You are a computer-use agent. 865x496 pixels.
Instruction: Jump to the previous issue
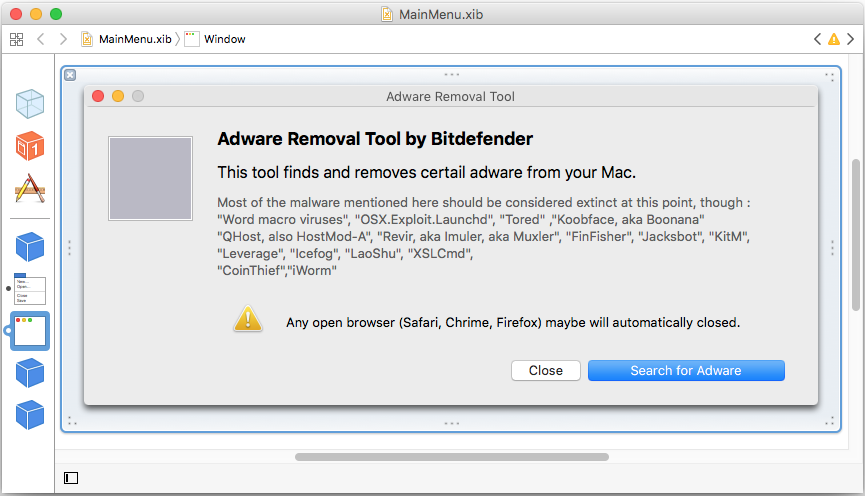pos(817,39)
